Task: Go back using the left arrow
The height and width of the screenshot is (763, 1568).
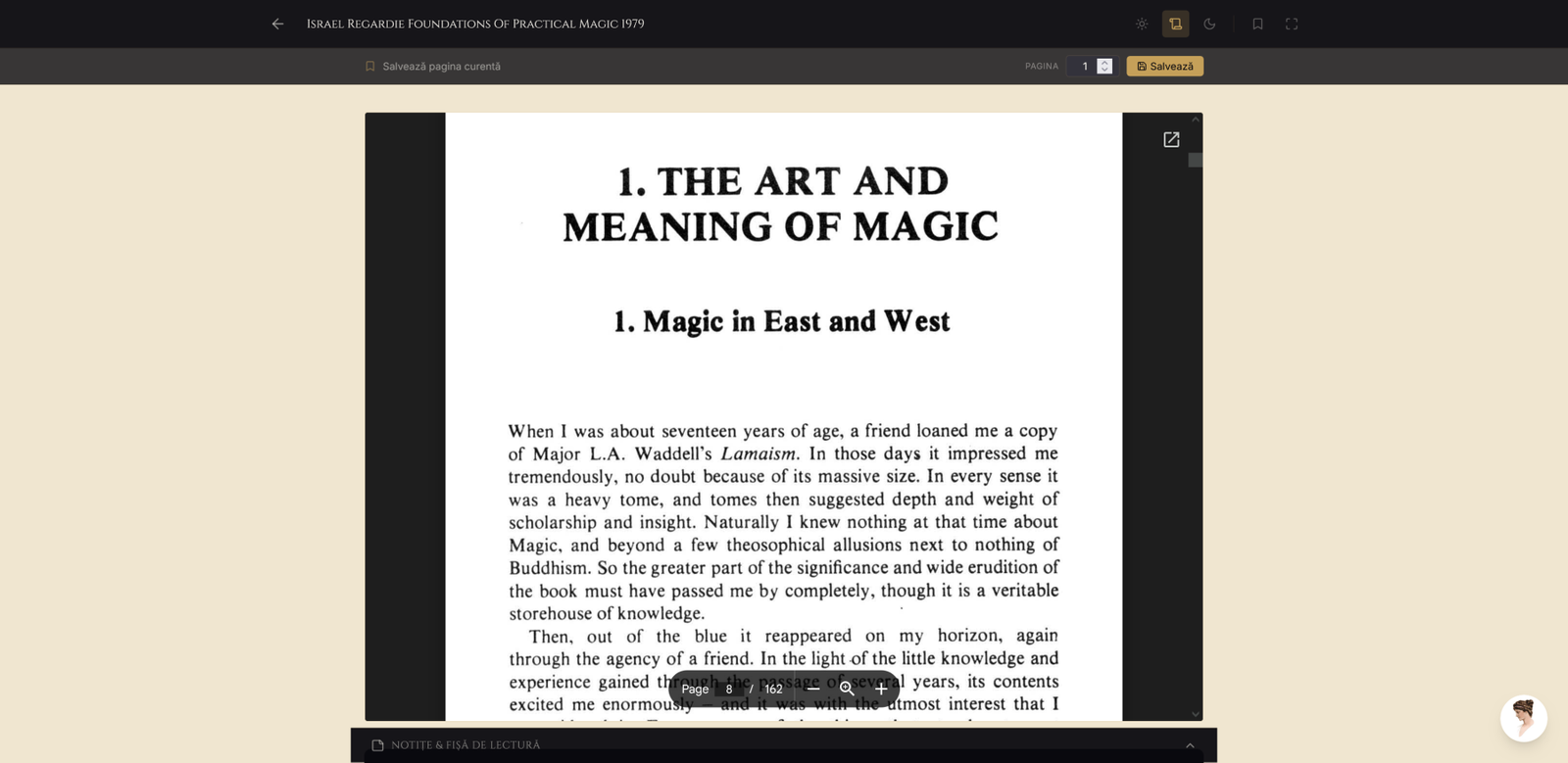Action: (x=277, y=24)
